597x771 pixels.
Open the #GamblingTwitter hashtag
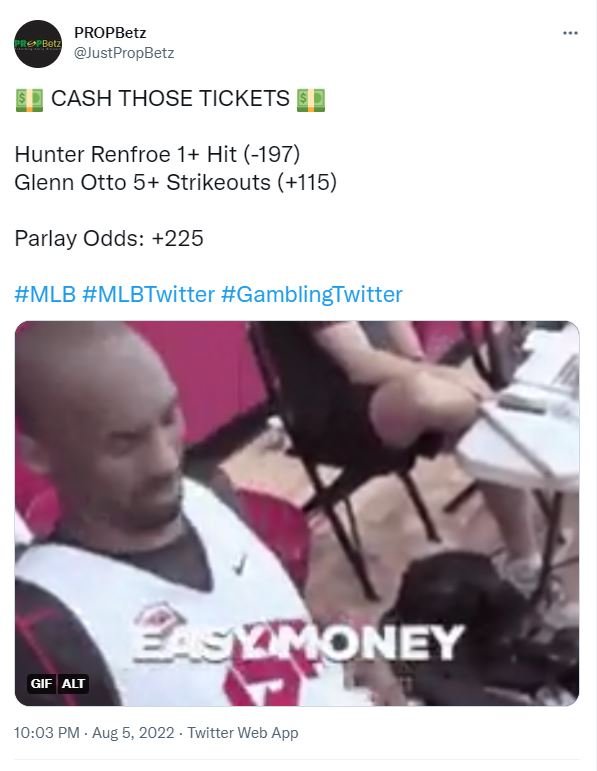(x=312, y=295)
